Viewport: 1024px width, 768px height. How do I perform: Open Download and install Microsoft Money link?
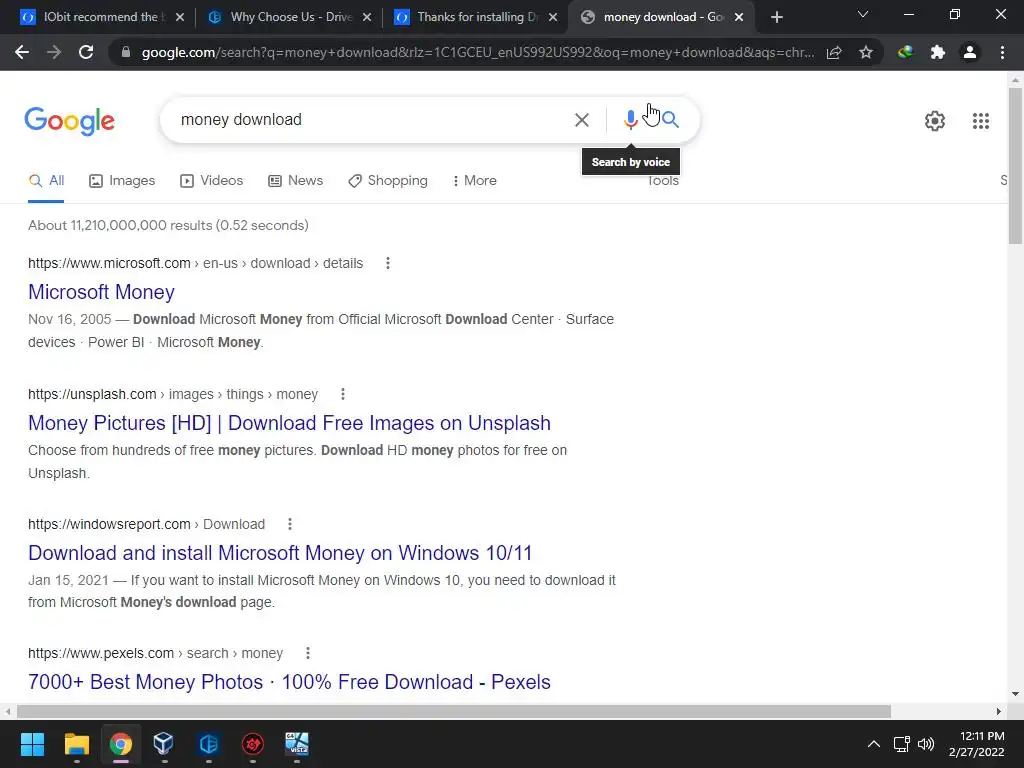(x=280, y=553)
